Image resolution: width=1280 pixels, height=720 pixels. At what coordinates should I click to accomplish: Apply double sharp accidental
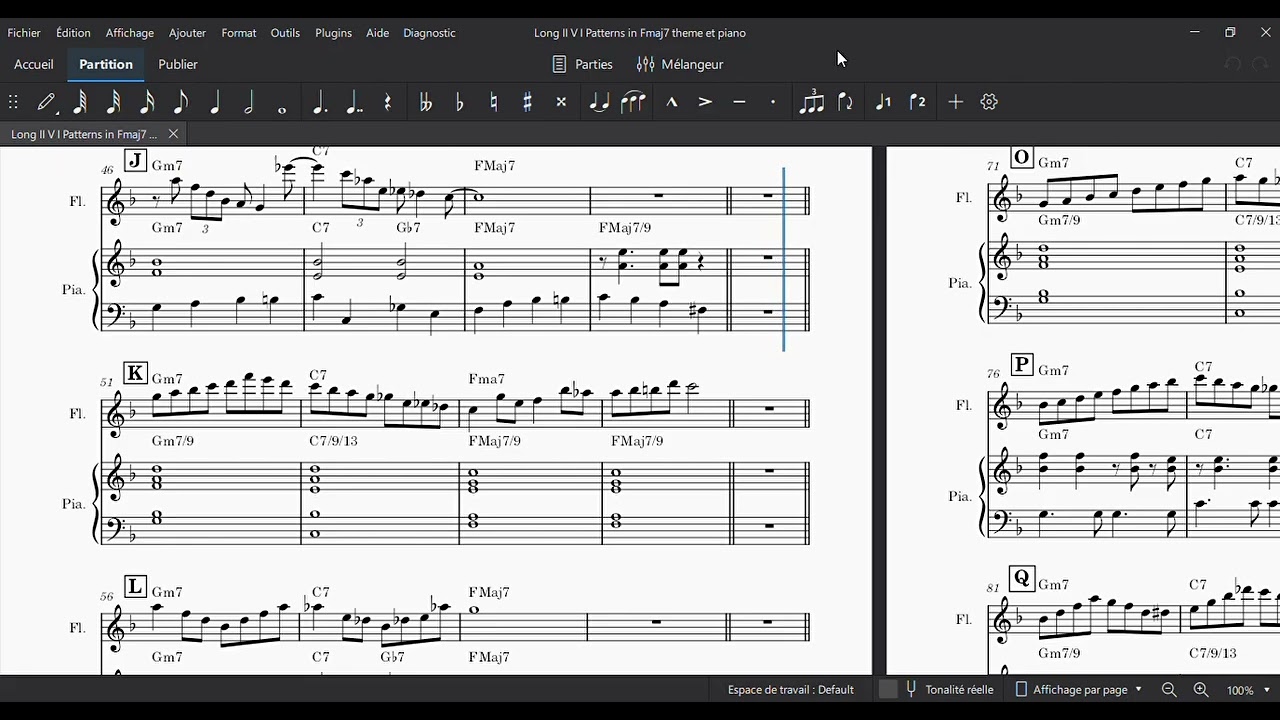click(561, 102)
